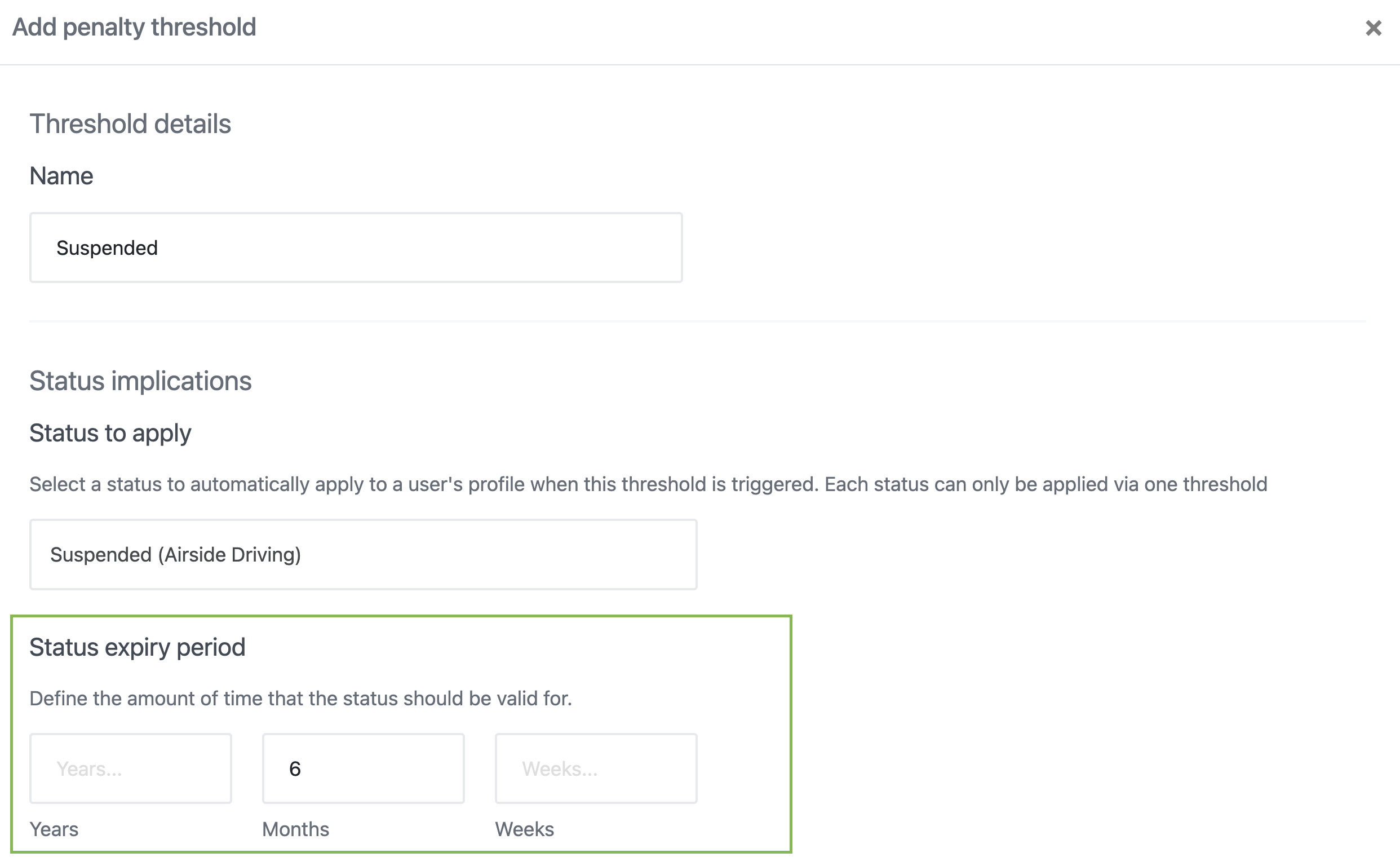Click the Years input box
The height and width of the screenshot is (866, 1400).
tap(131, 767)
